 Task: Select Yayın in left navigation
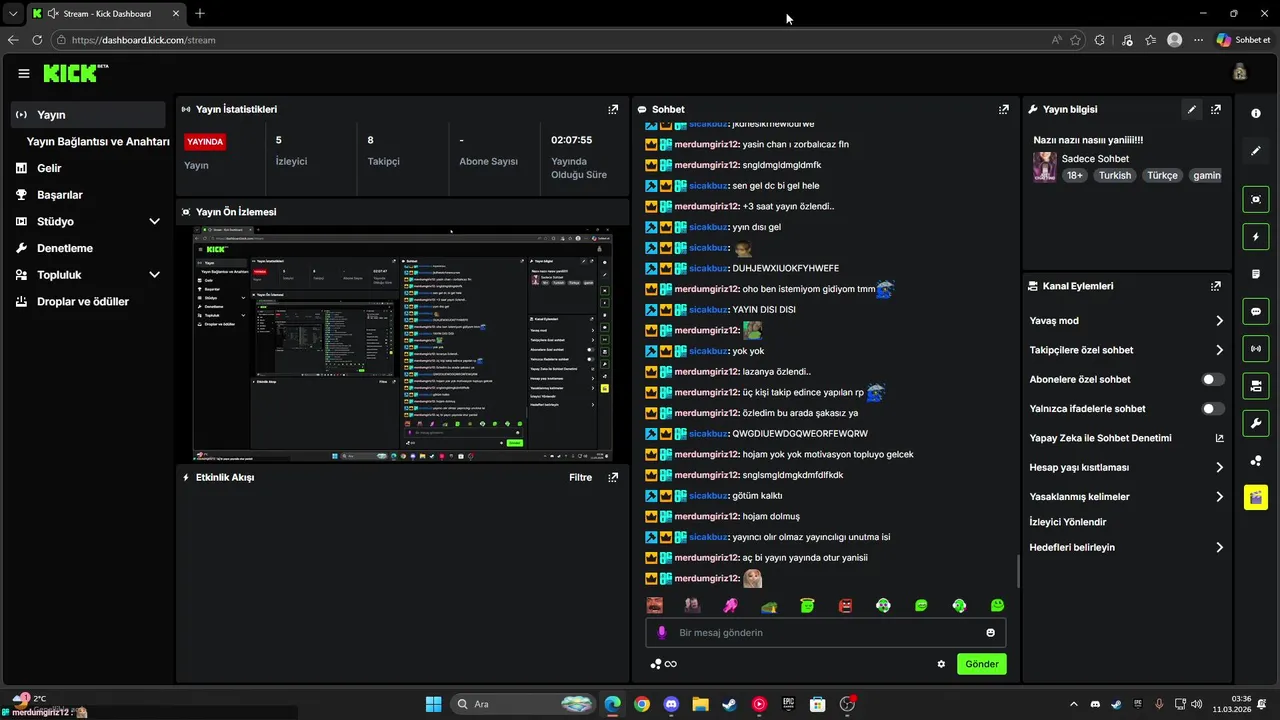(88, 115)
